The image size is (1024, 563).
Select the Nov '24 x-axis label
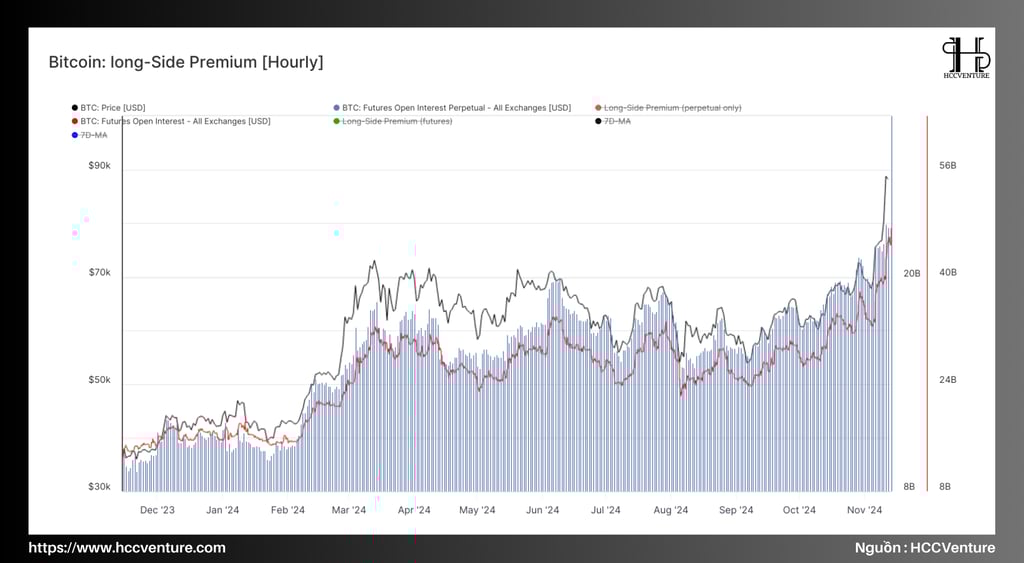(864, 510)
